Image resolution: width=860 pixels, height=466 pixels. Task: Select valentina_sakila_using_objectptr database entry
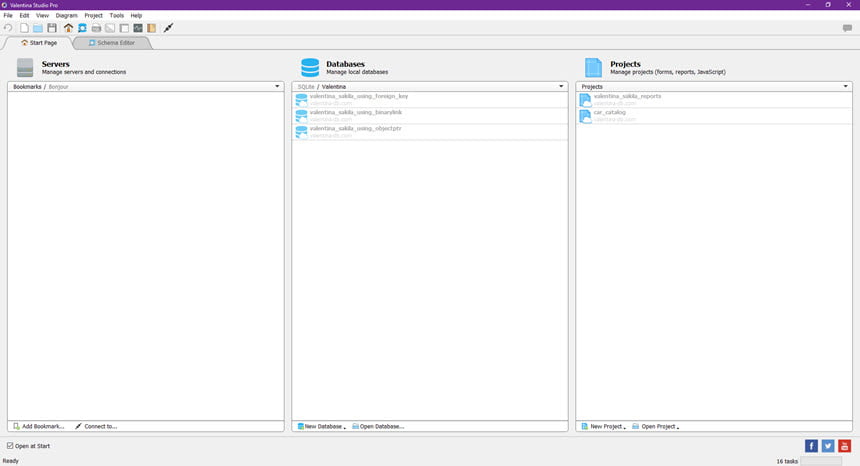pos(430,132)
